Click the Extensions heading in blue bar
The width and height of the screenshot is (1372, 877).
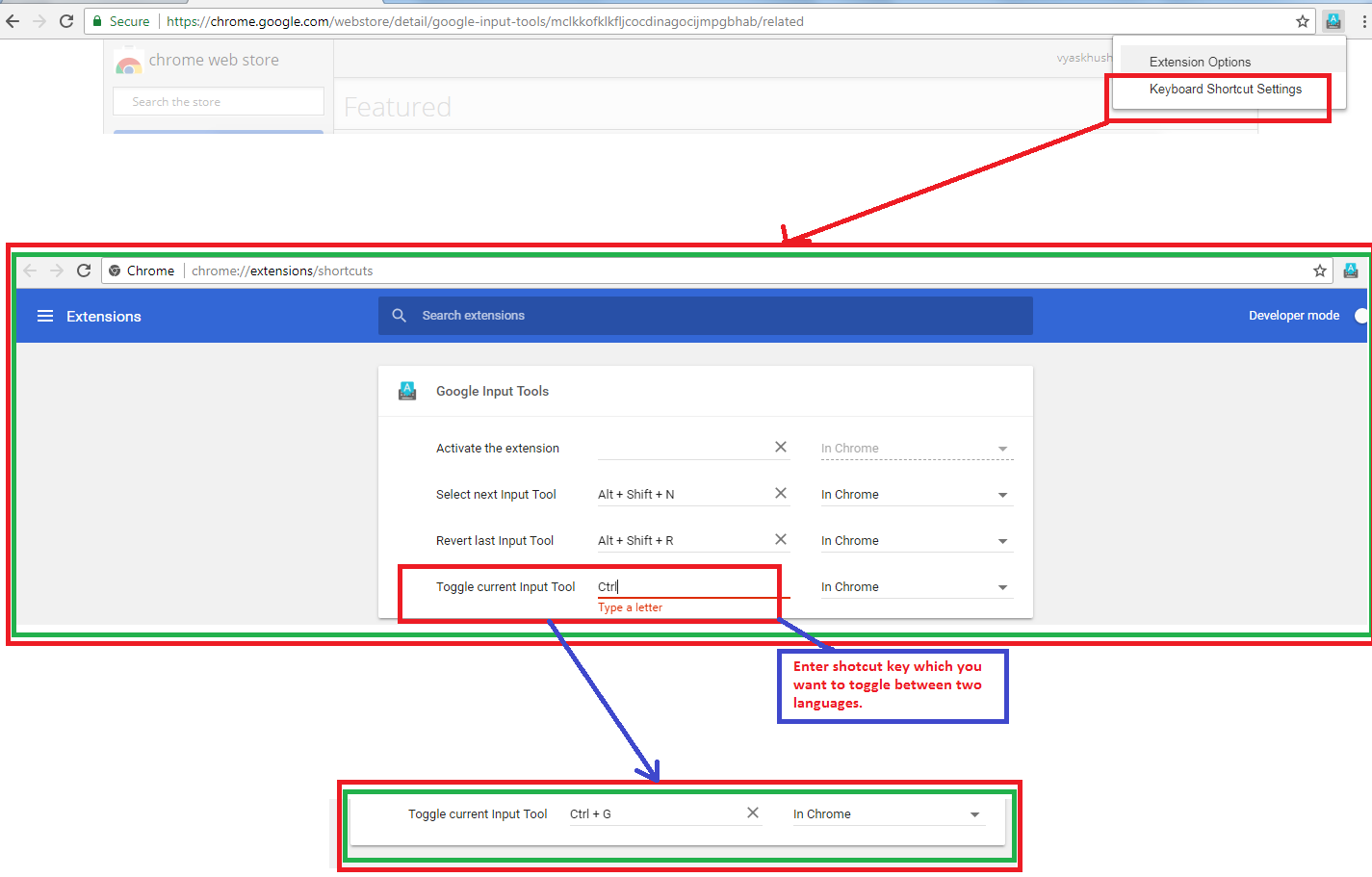click(104, 316)
